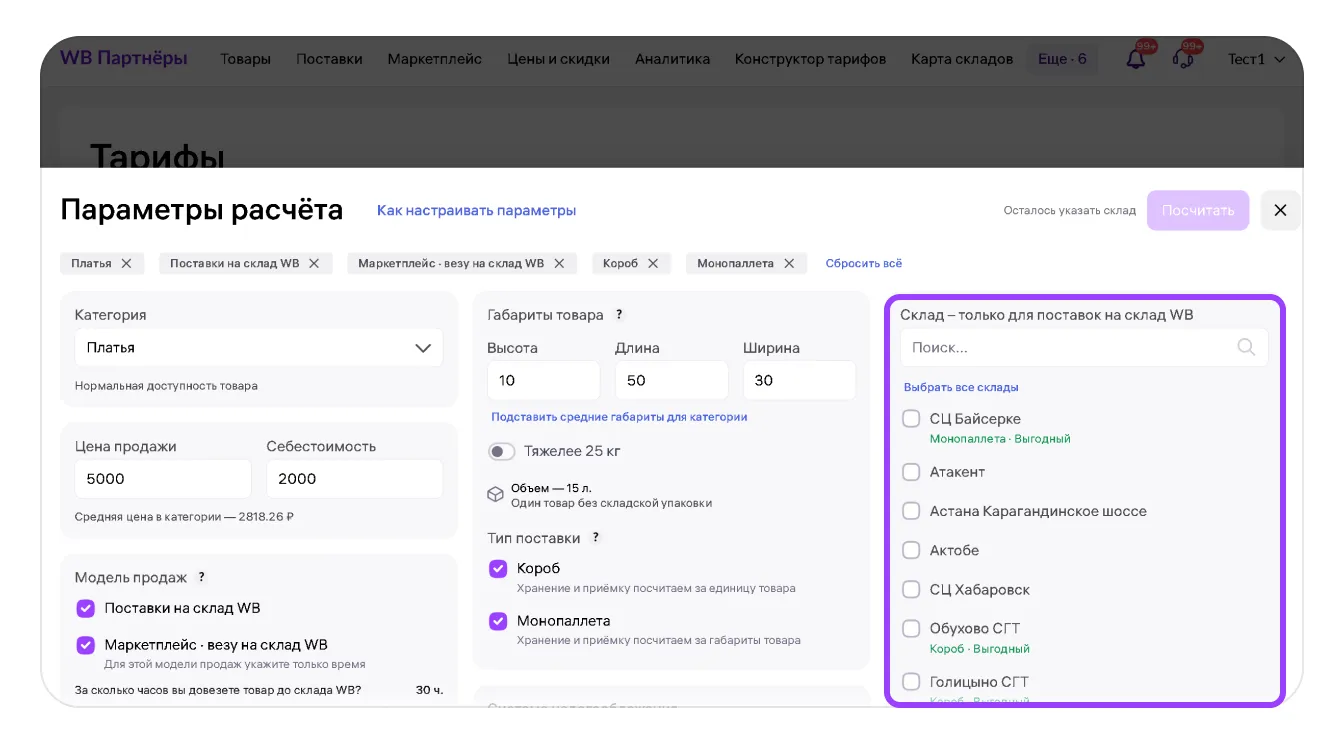Select the СЦ Хабаровск warehouse
Image resolution: width=1344 pixels, height=744 pixels.
tap(911, 589)
